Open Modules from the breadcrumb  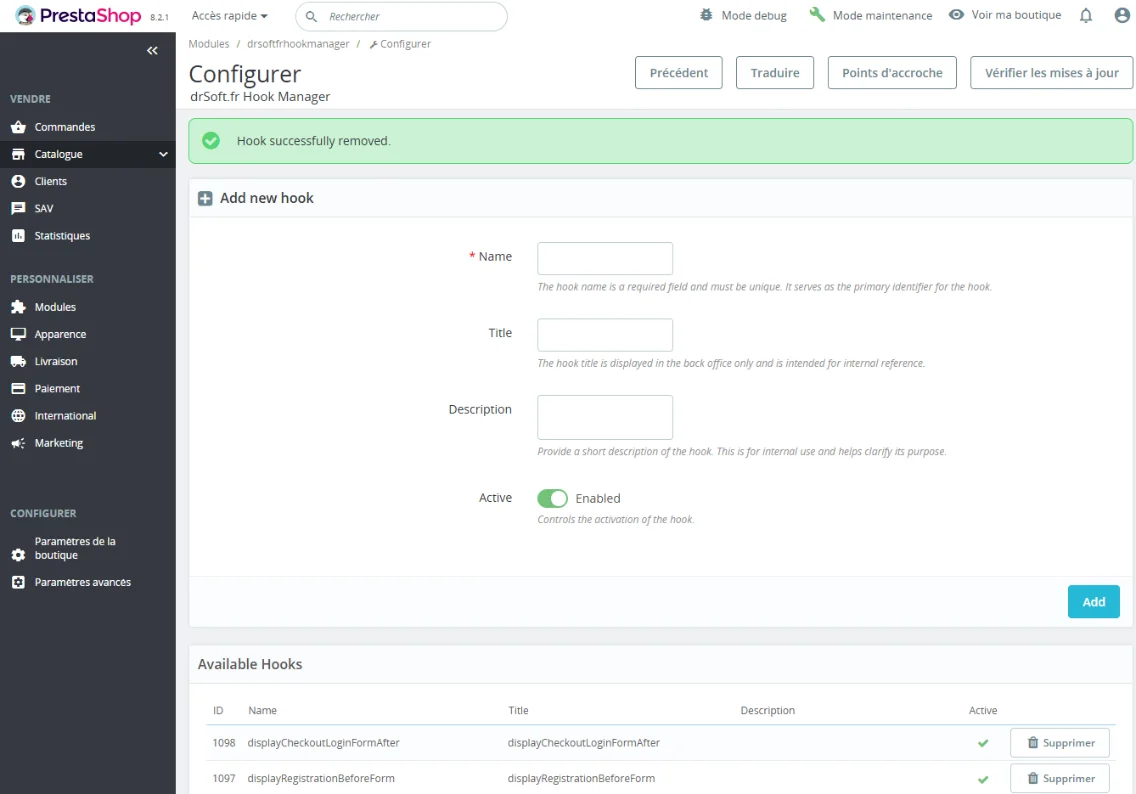click(208, 43)
